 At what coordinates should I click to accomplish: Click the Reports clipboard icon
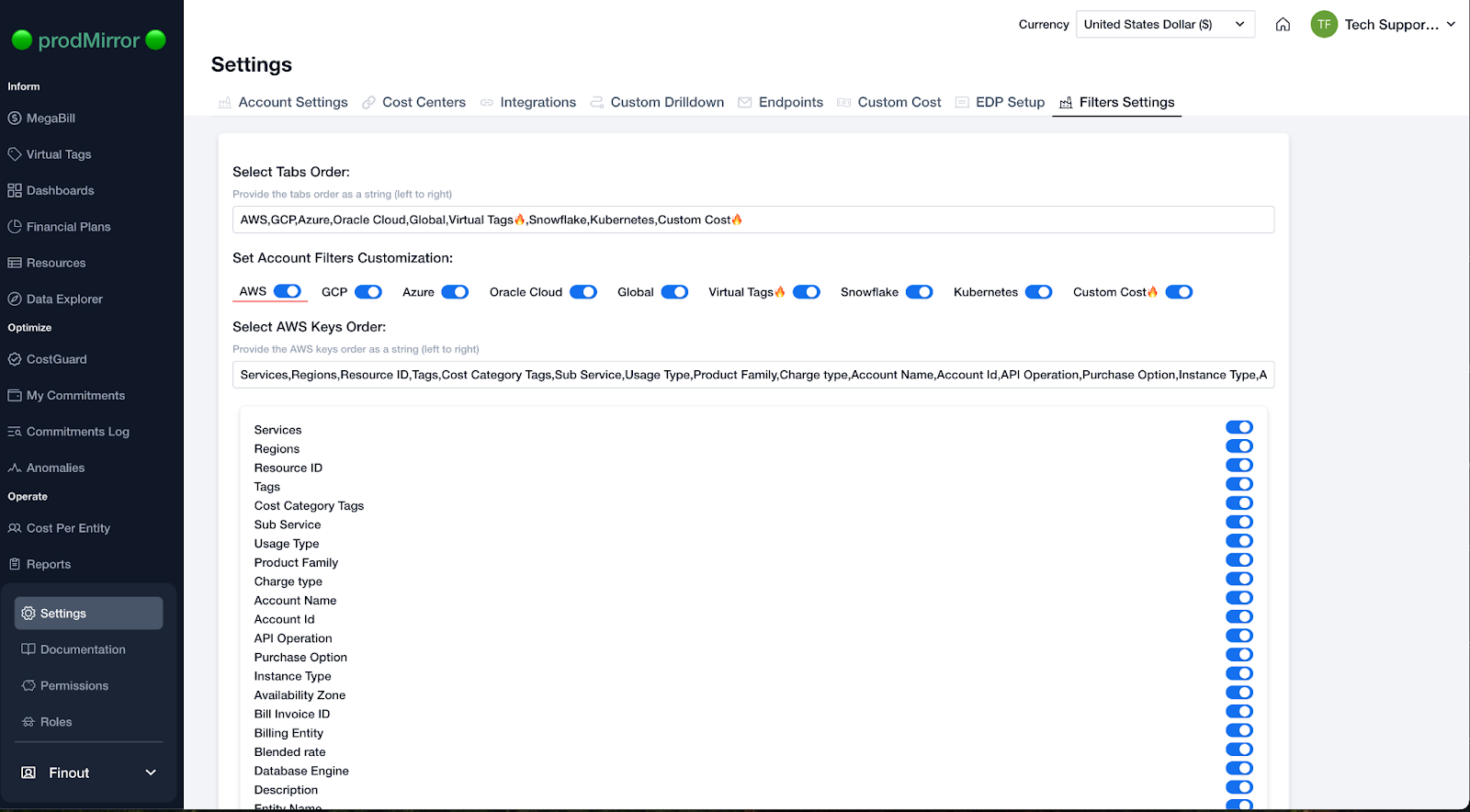[15, 565]
